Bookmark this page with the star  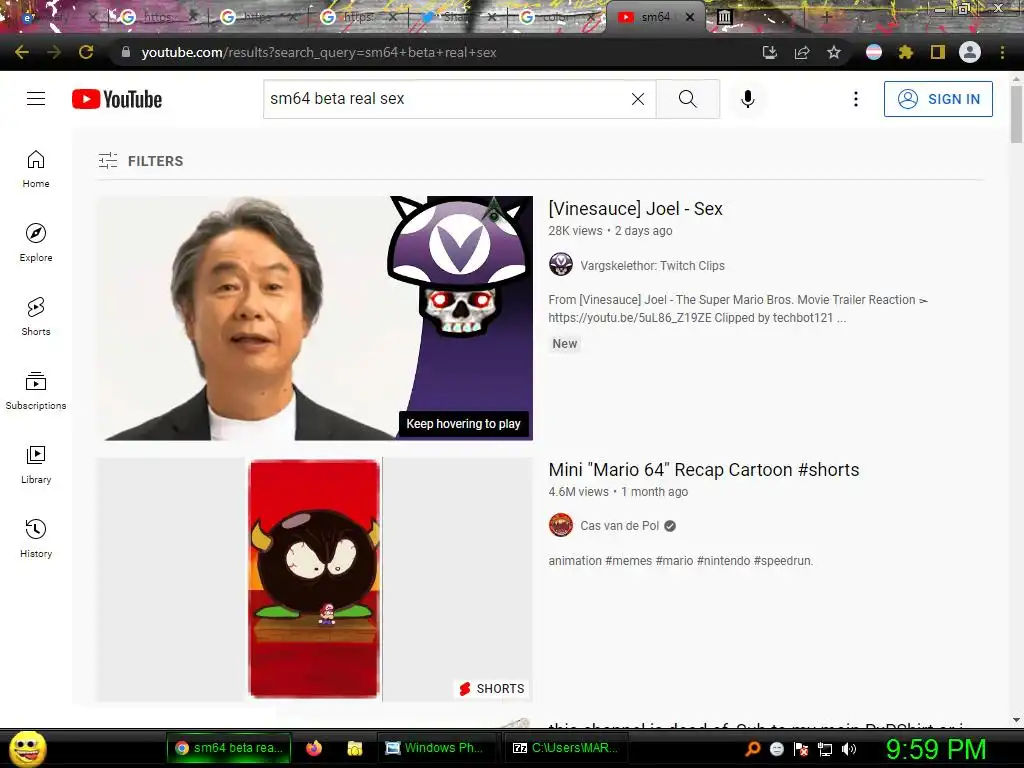point(834,52)
